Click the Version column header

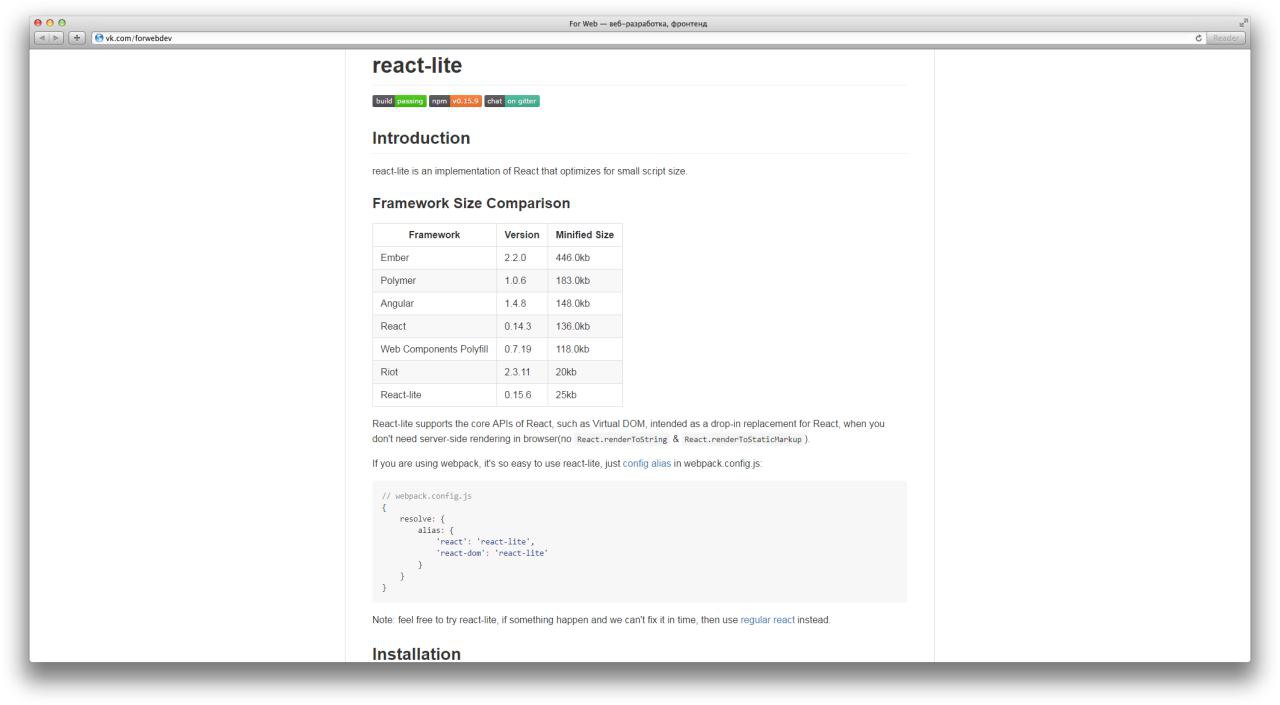click(522, 235)
